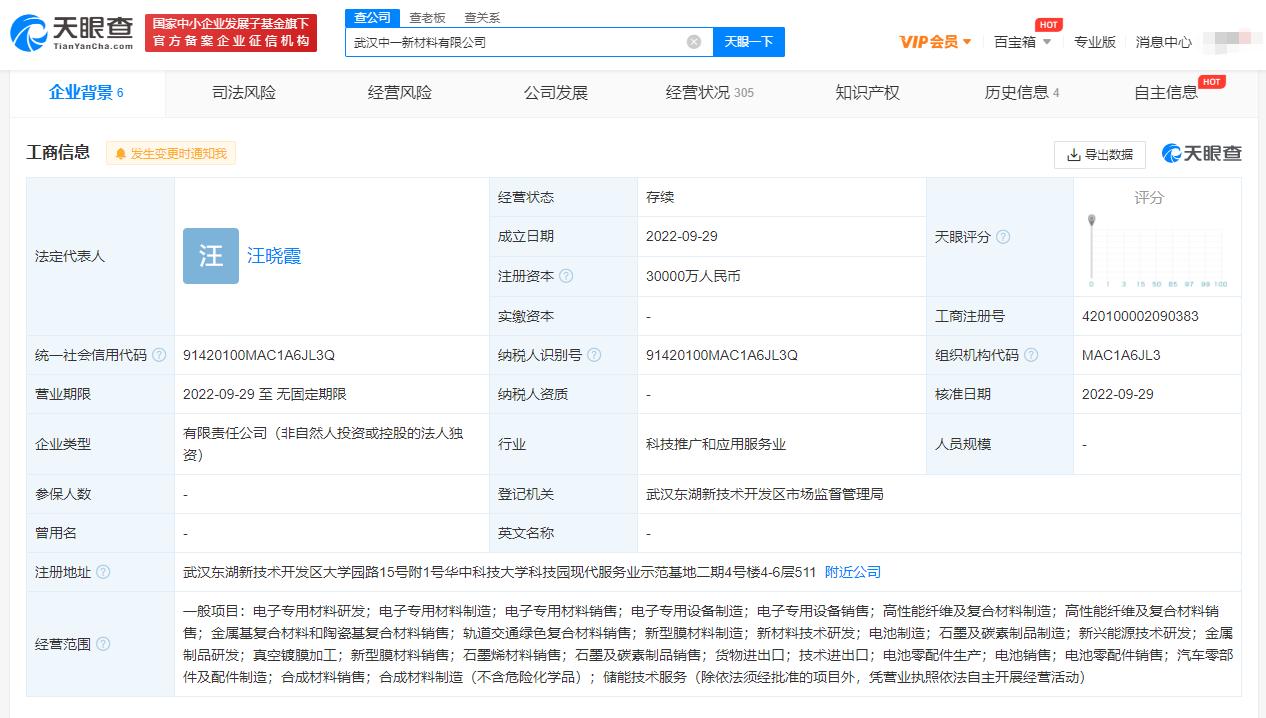
Task: Click help icon next to 组织机构代码
Action: [1031, 355]
